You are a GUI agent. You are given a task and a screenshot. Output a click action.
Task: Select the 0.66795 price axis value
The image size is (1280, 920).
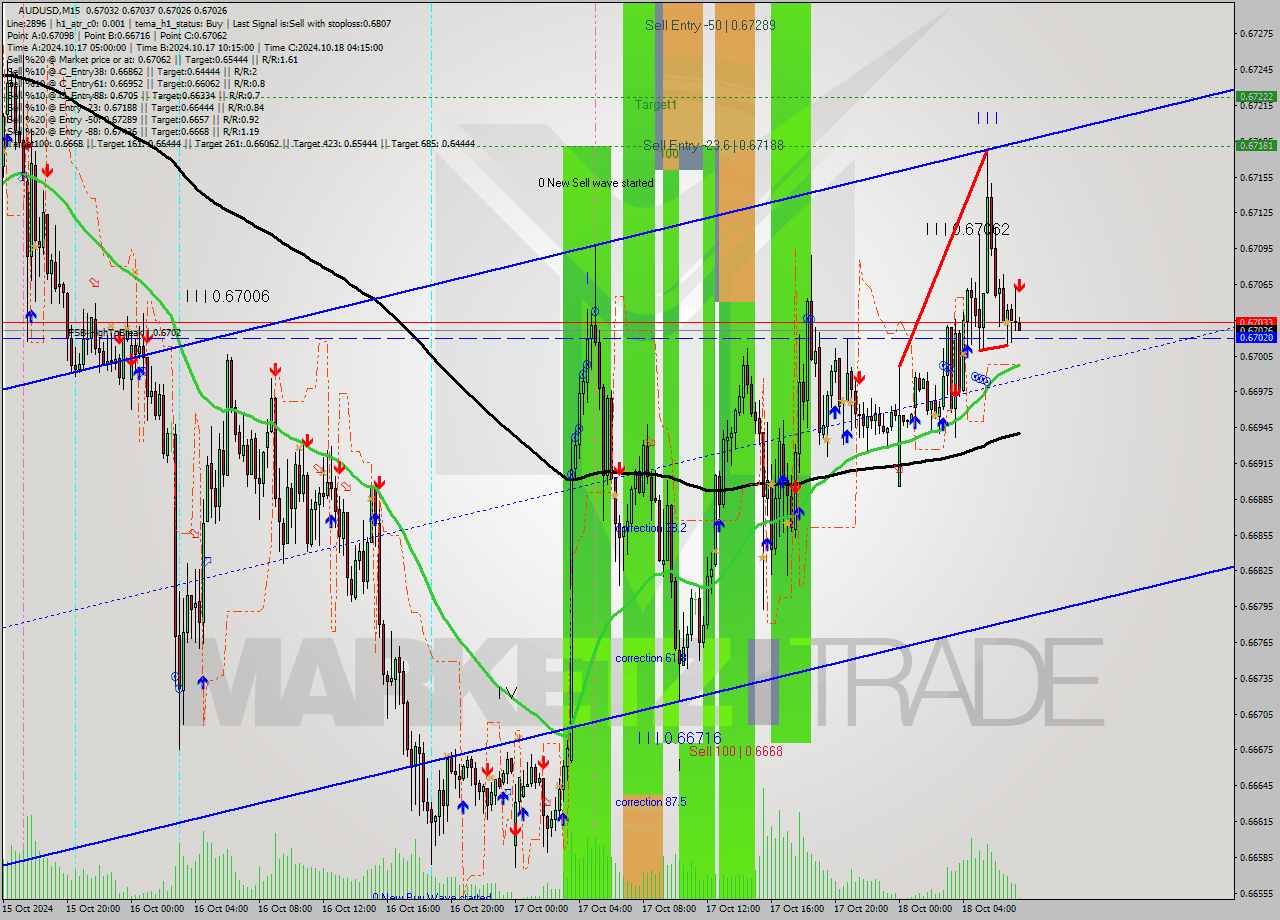pos(1256,606)
